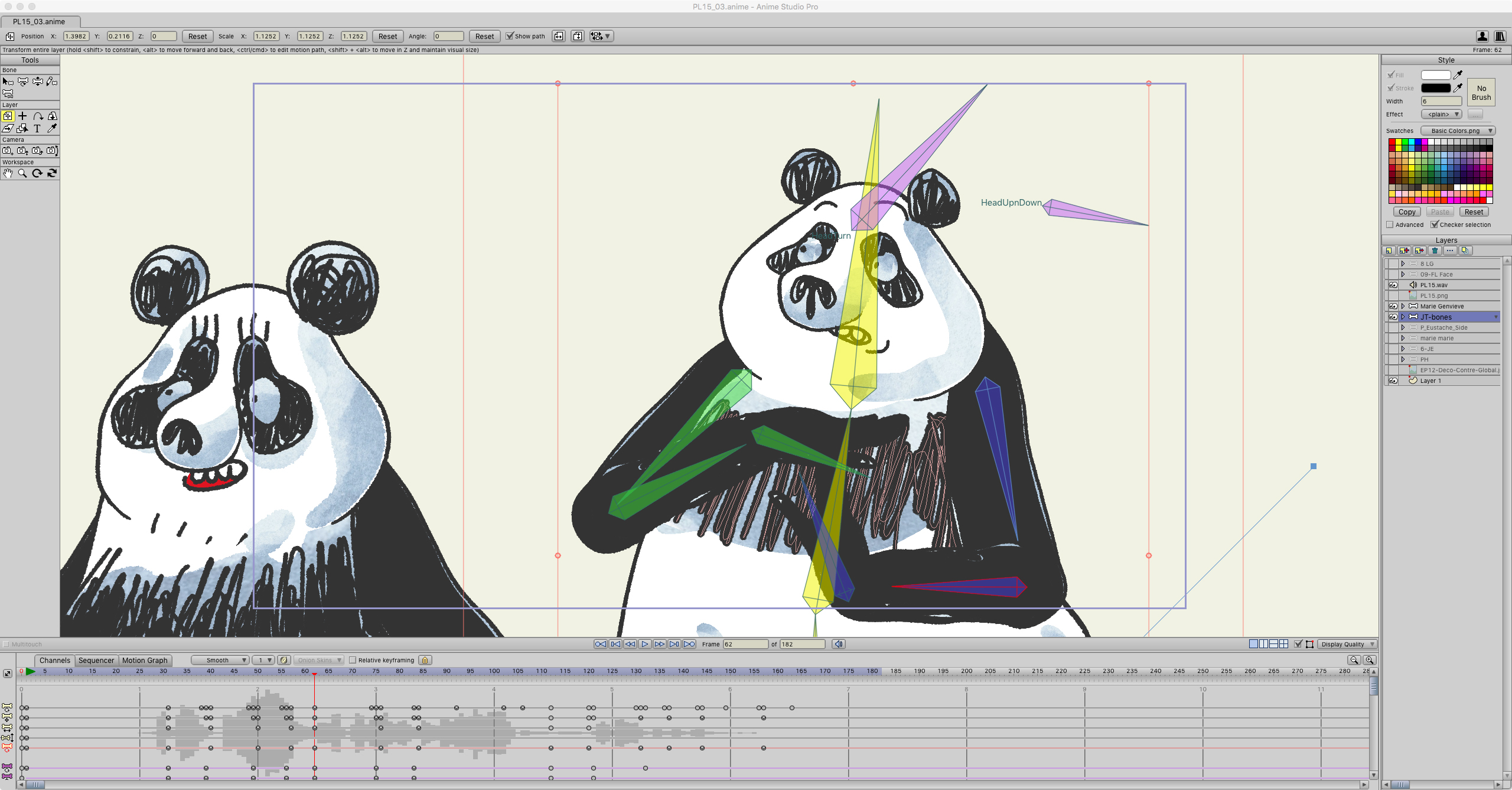Zoom out the timeline with minus magnifier

point(1354,660)
